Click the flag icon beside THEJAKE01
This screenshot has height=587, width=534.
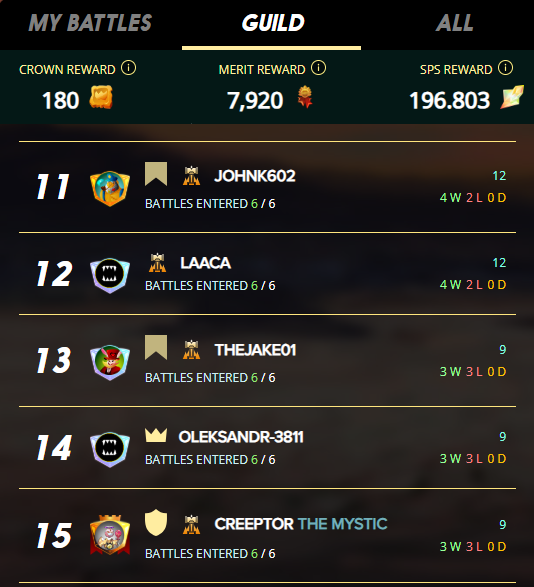tap(156, 347)
